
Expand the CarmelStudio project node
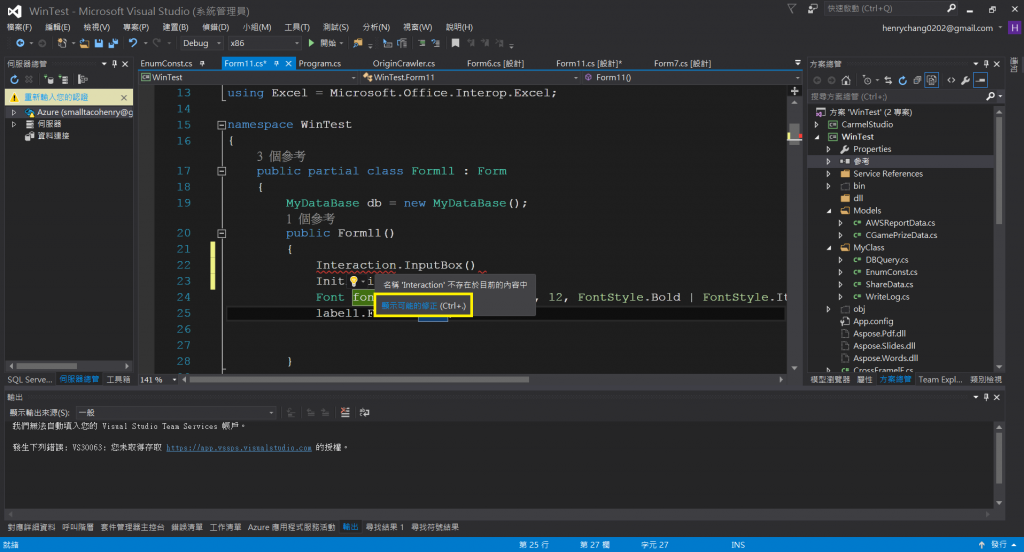(817, 125)
